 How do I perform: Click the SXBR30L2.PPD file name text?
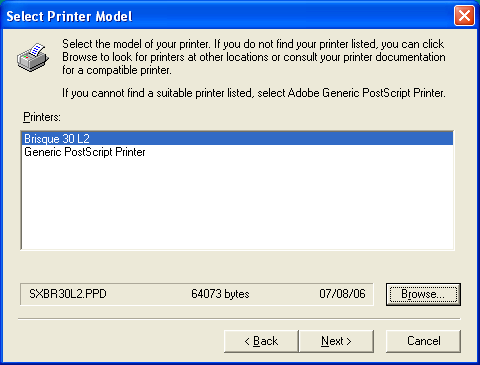coord(68,294)
